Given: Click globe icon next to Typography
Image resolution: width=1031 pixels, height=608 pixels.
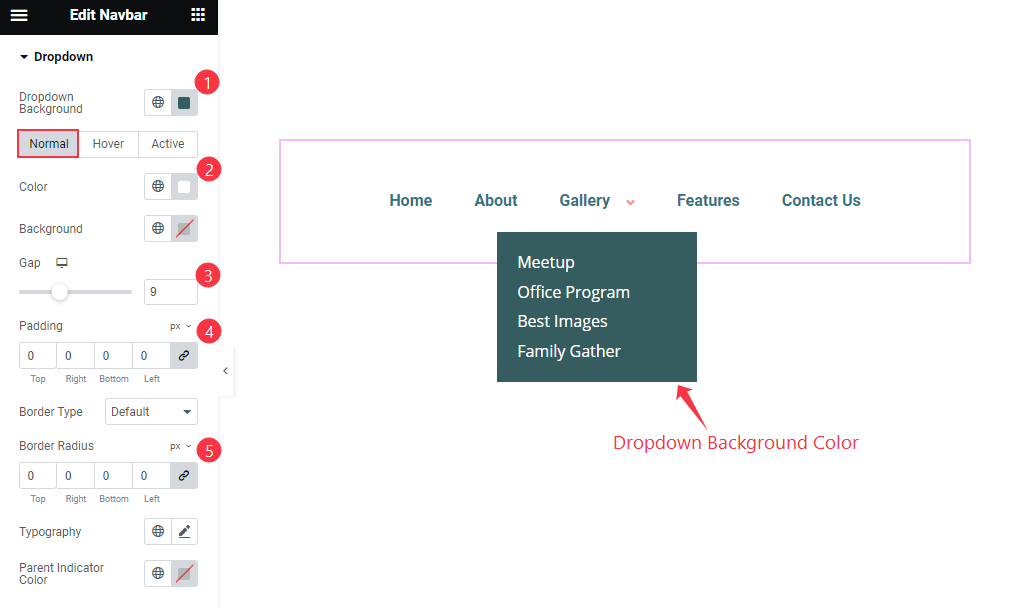Looking at the screenshot, I should pos(158,532).
